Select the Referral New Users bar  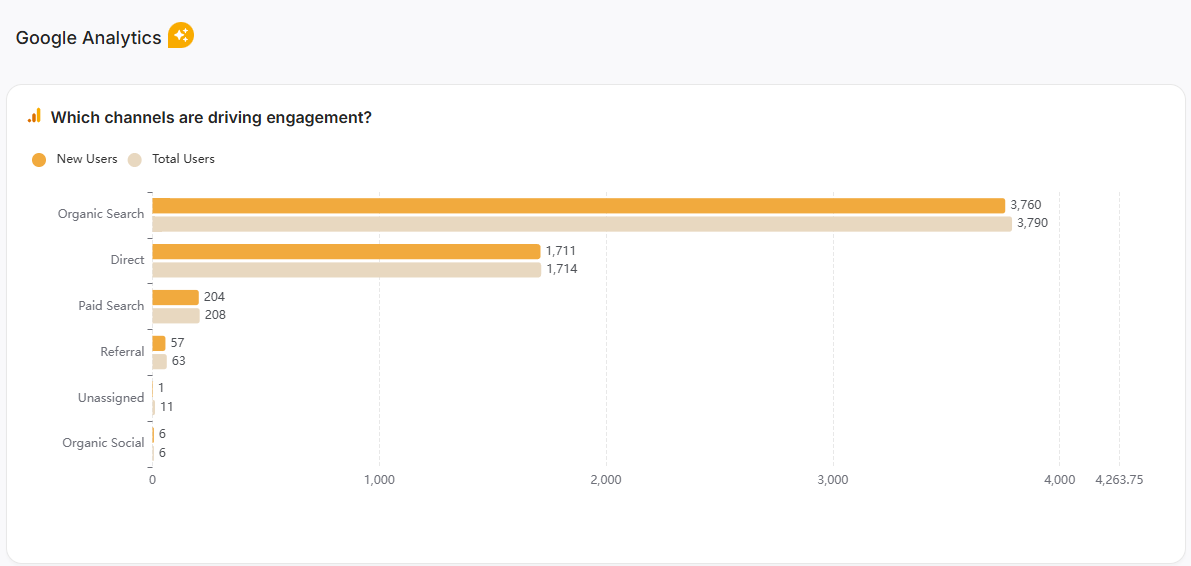coord(159,343)
